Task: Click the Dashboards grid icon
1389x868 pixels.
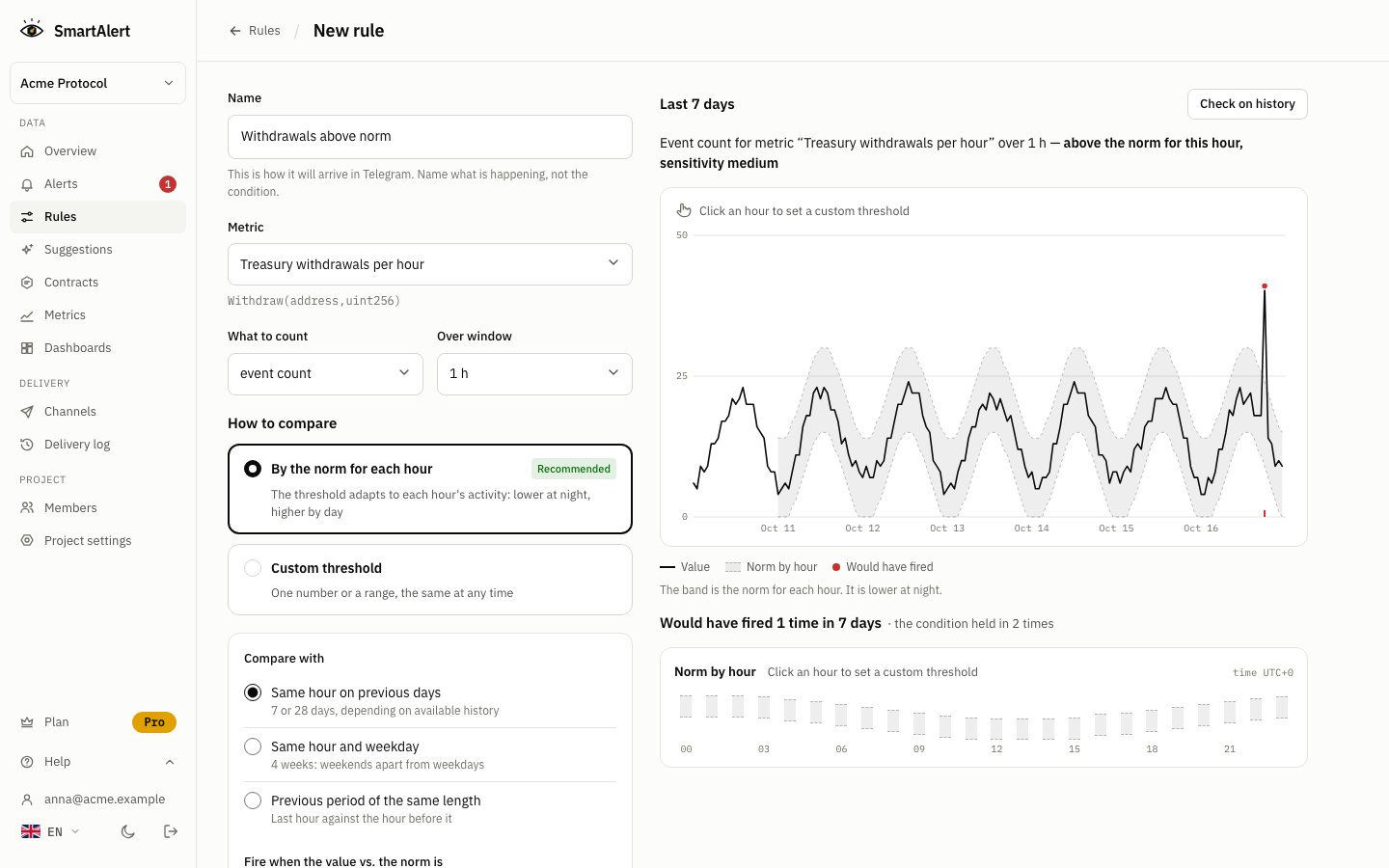Action: (x=27, y=348)
